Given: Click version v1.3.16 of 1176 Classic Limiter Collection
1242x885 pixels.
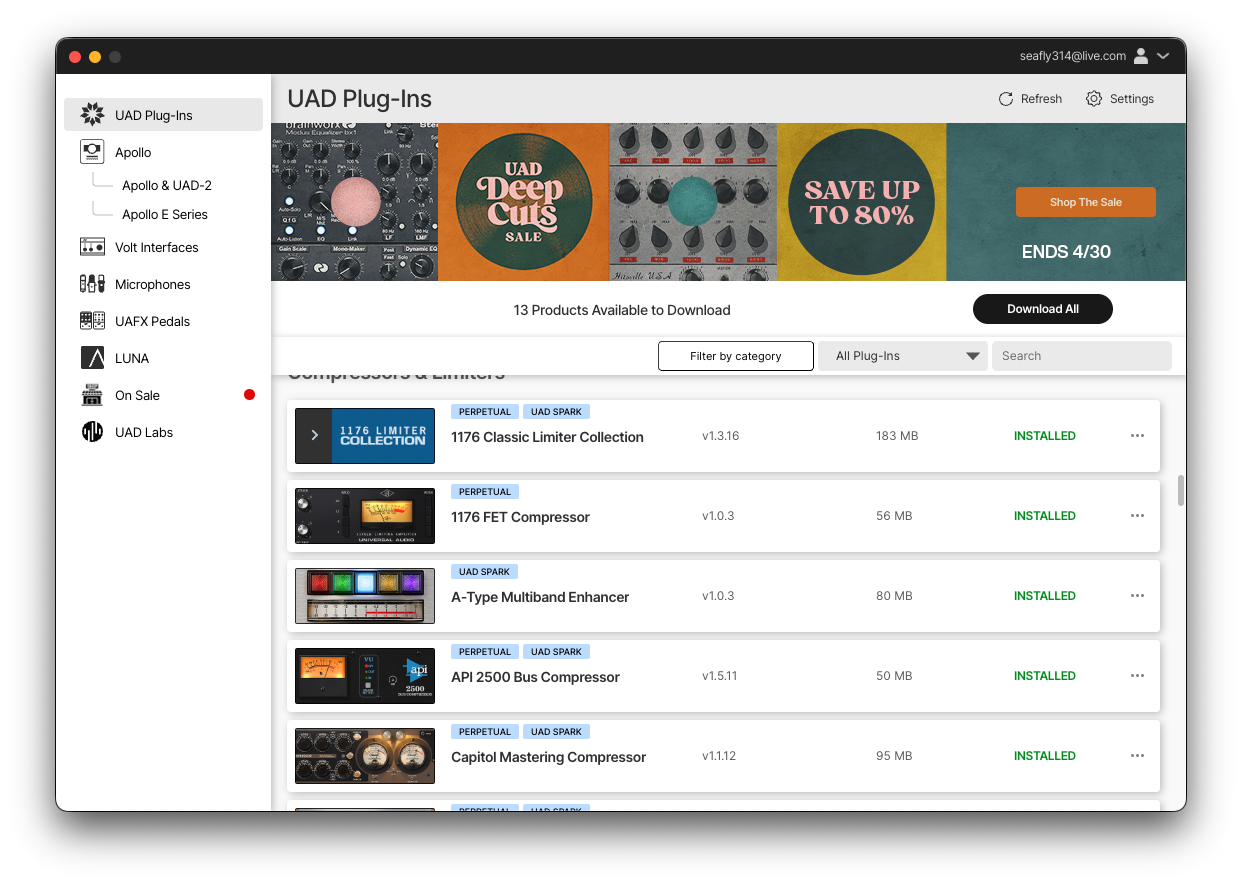Looking at the screenshot, I should pos(720,436).
